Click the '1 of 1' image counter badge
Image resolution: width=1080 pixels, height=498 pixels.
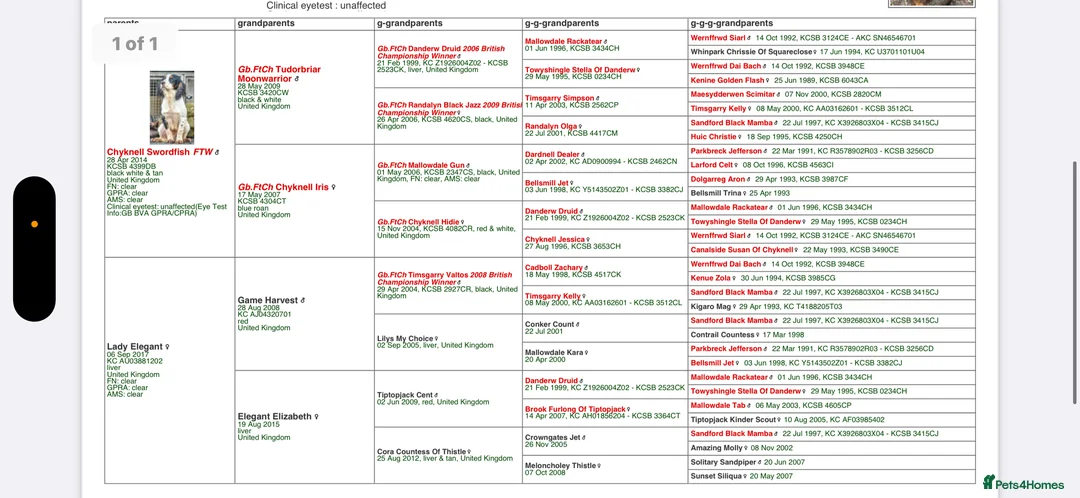[x=135, y=43]
